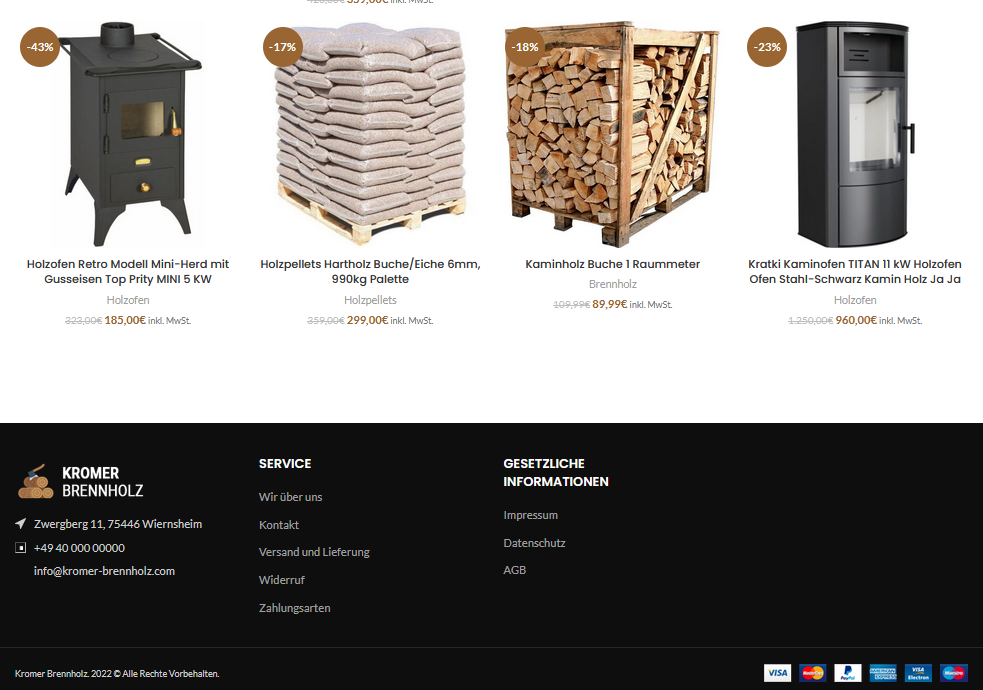The height and width of the screenshot is (690, 983).
Task: Click the Kromer Brennholz footer logo
Action: tap(80, 481)
